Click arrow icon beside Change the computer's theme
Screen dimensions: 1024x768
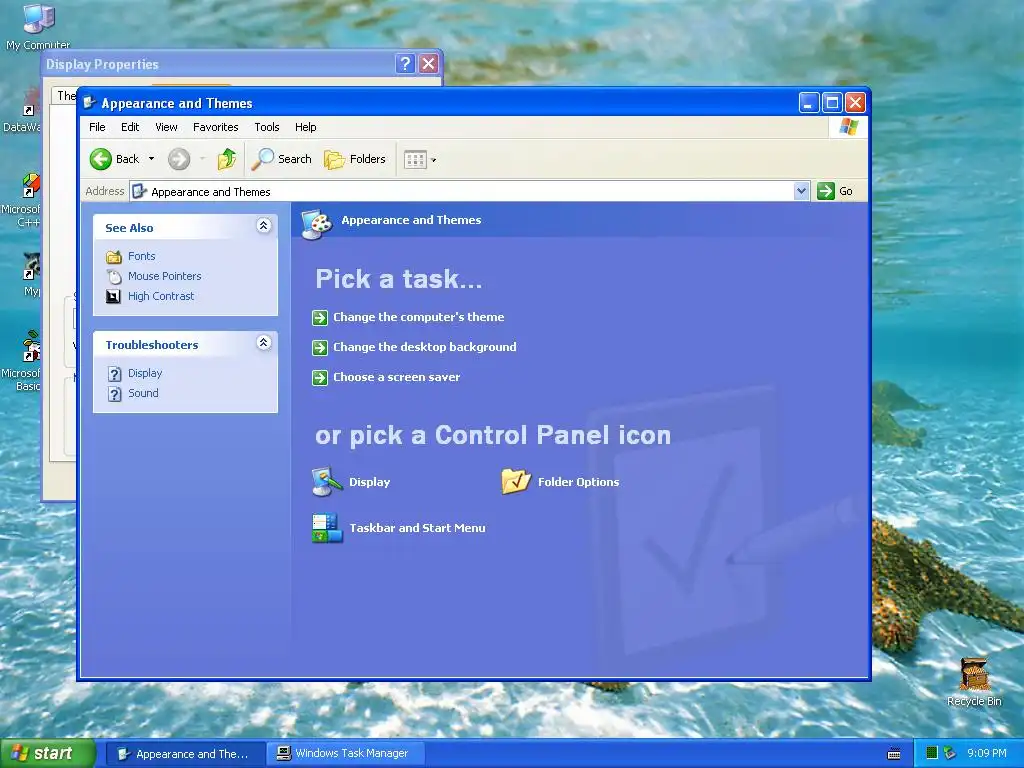click(x=319, y=317)
